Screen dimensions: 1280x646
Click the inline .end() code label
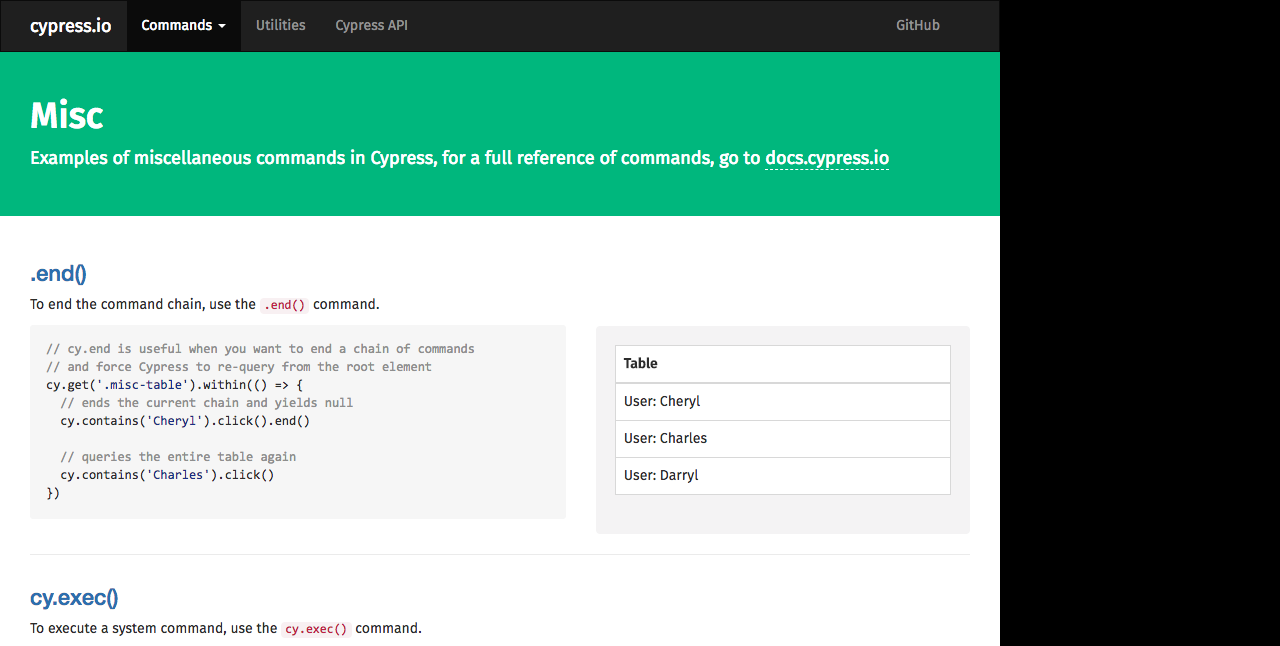(x=284, y=305)
